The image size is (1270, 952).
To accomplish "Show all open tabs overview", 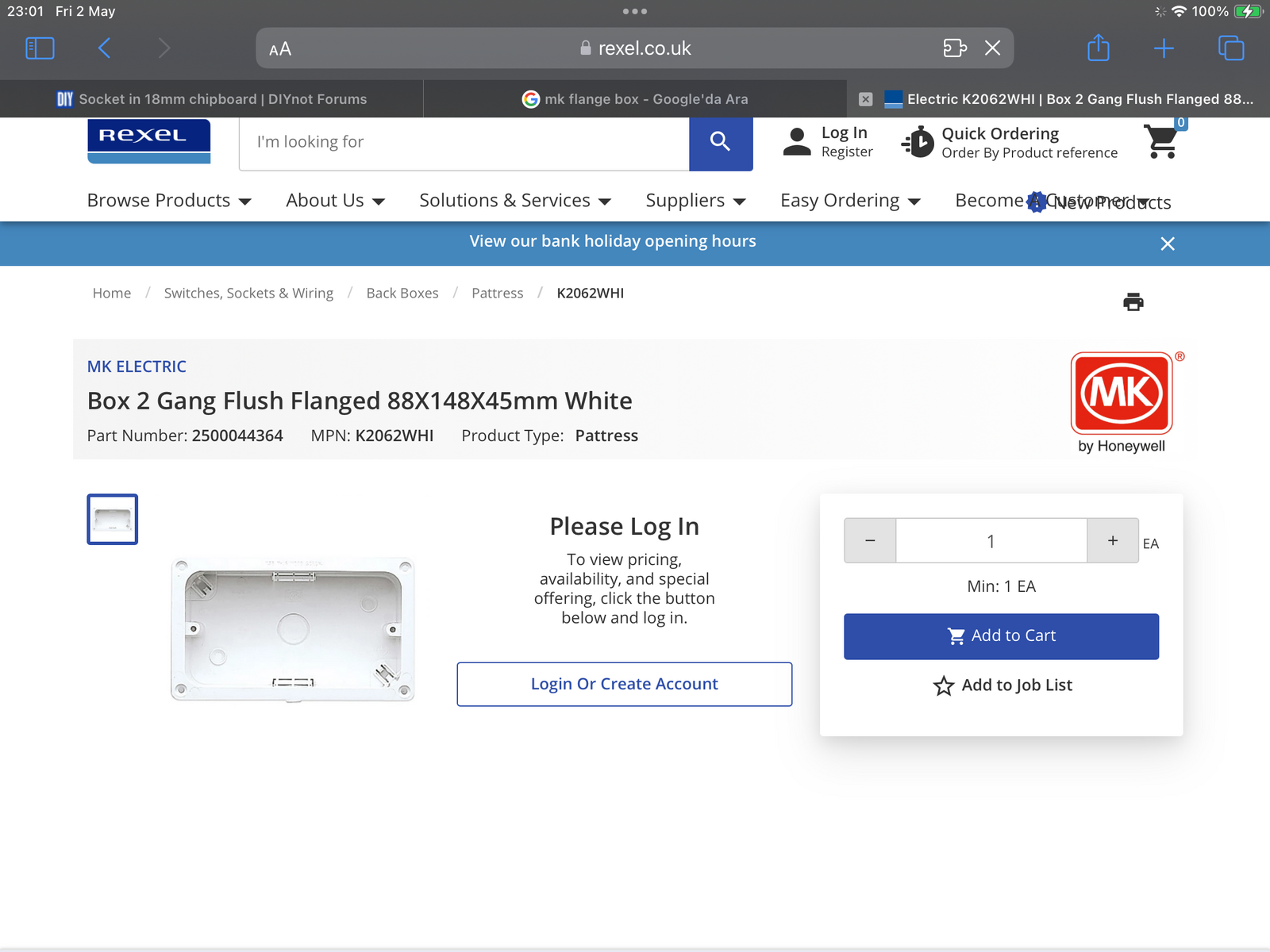I will coord(1230,48).
